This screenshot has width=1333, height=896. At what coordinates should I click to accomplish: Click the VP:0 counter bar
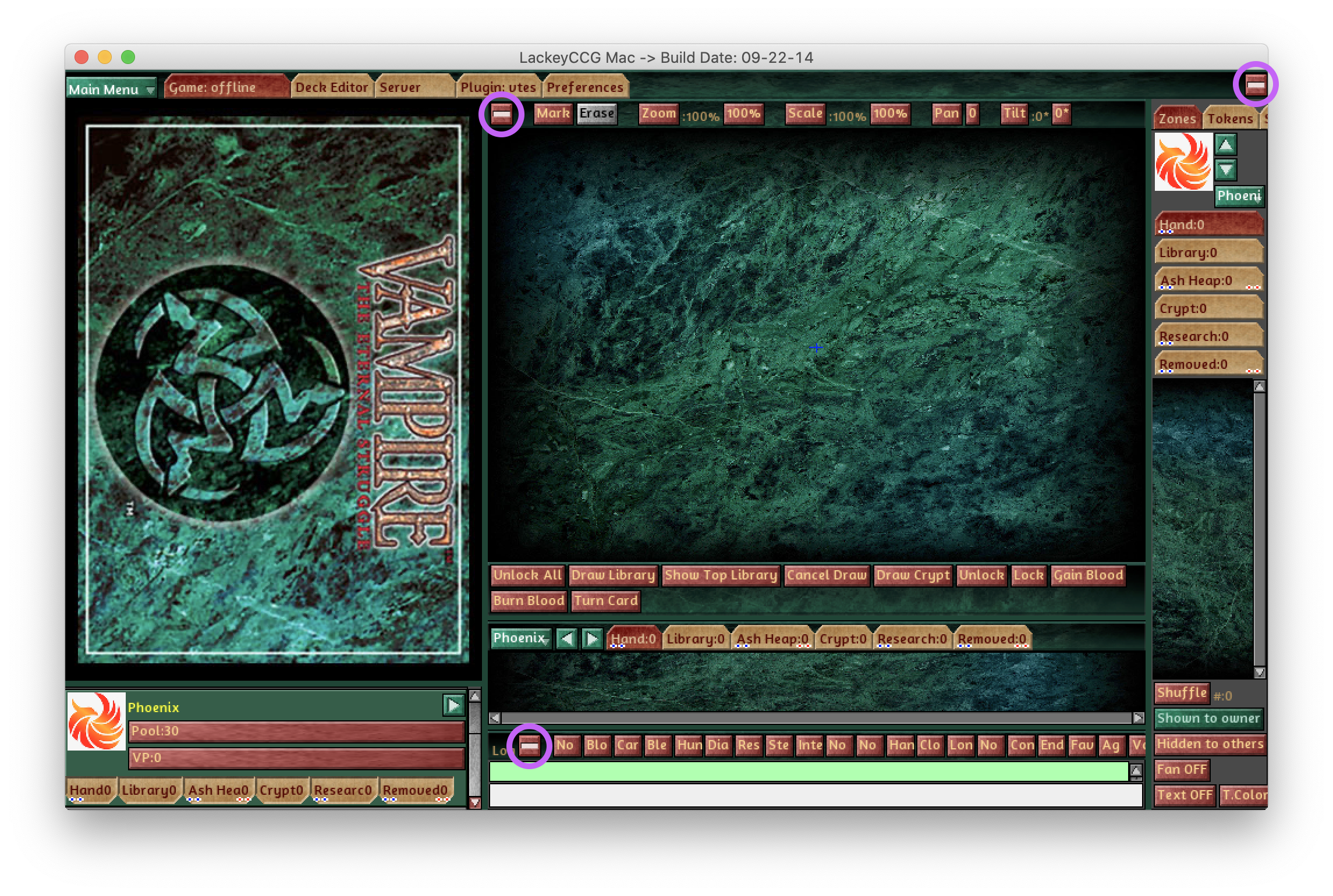point(296,758)
